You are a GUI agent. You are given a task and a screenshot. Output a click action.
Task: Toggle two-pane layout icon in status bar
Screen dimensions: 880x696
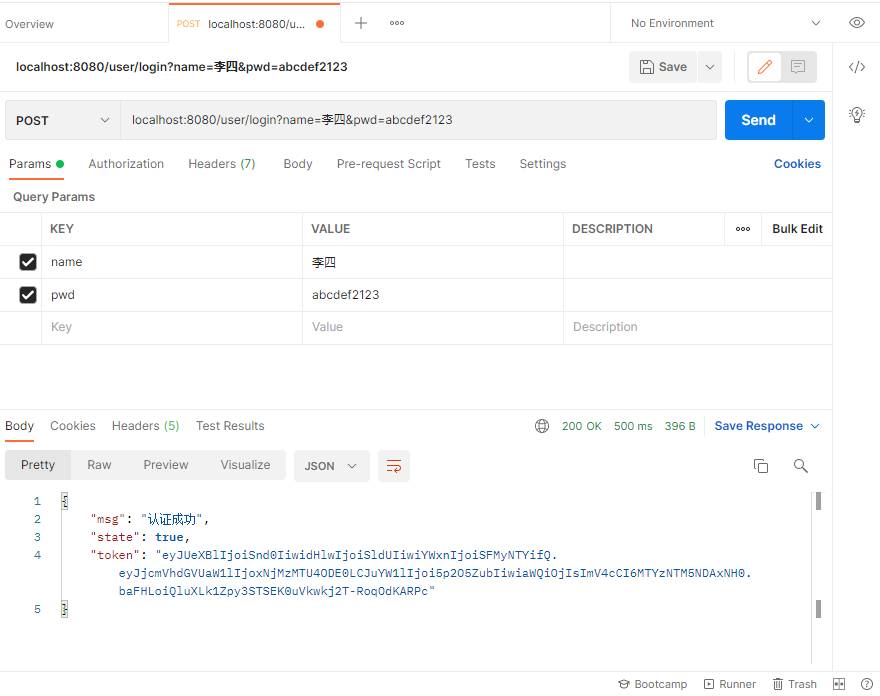(x=839, y=684)
